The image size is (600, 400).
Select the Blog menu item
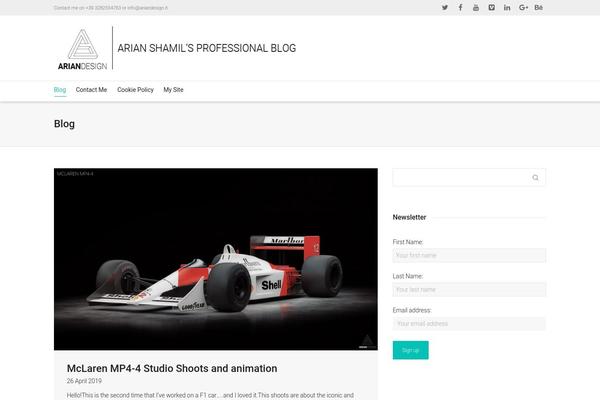pos(60,90)
